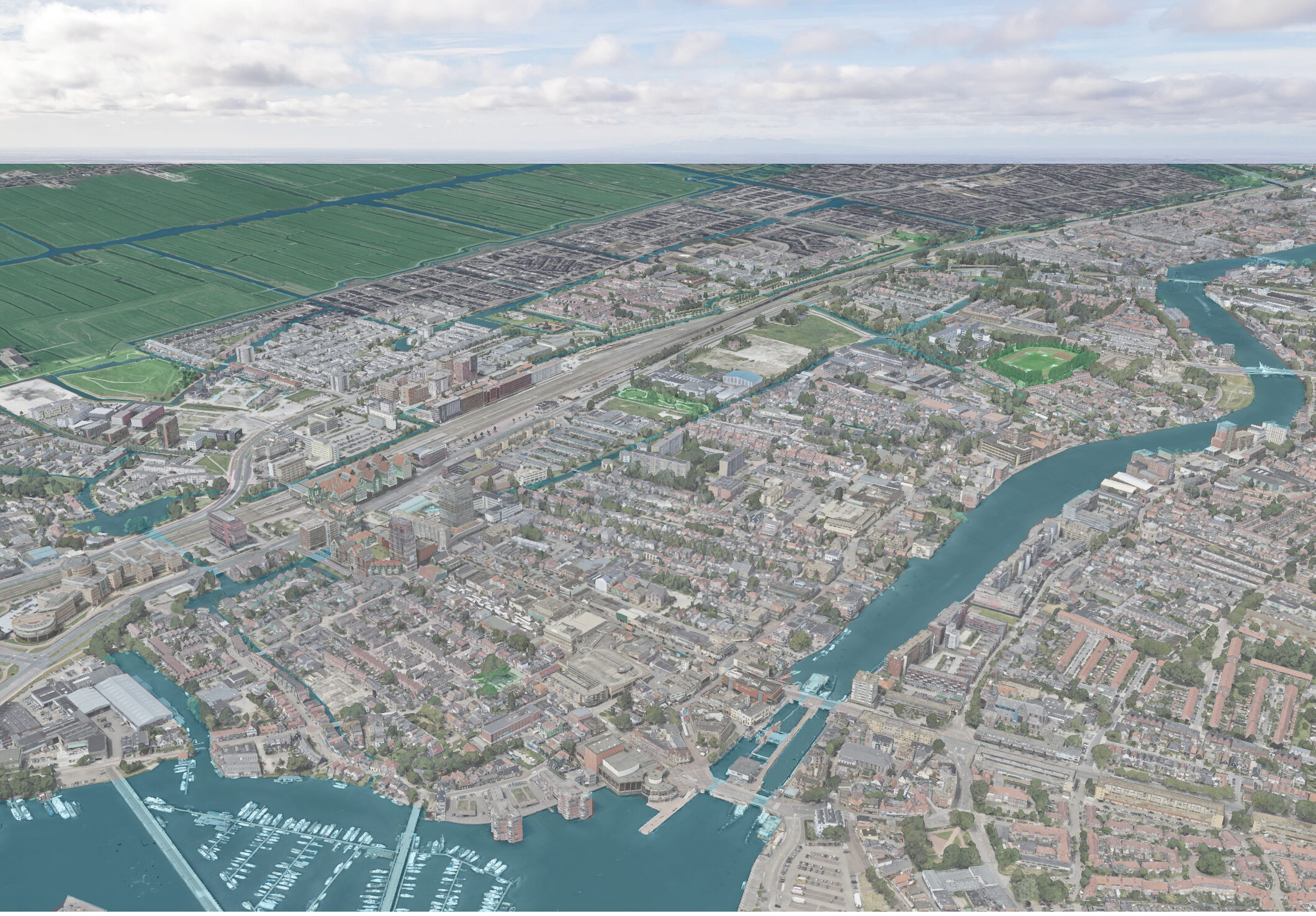Select the tall grey tower beside the station
This screenshot has height=916, width=1316.
pyautogui.click(x=456, y=501)
